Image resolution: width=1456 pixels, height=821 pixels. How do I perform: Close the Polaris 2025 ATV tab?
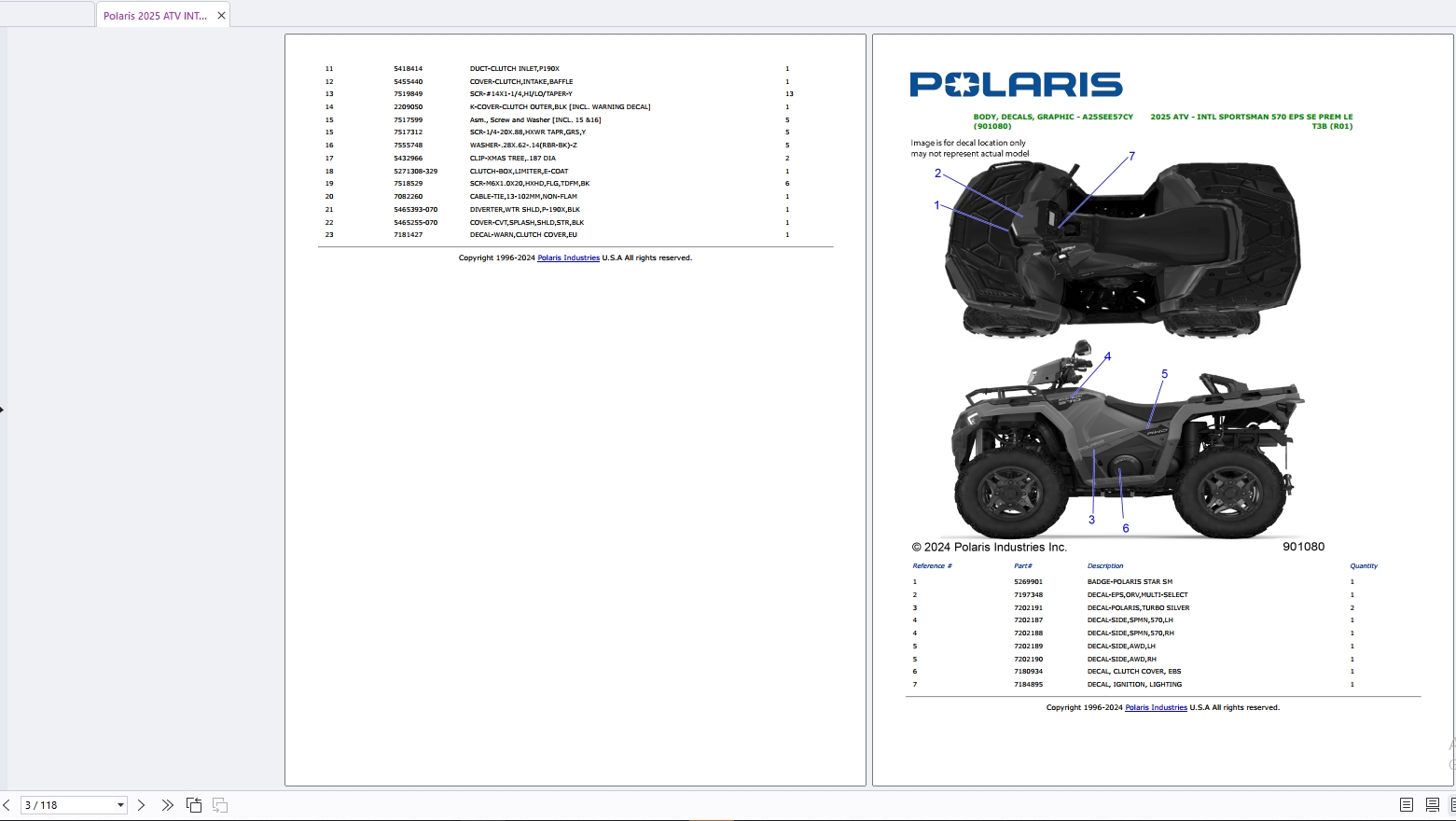pyautogui.click(x=221, y=16)
